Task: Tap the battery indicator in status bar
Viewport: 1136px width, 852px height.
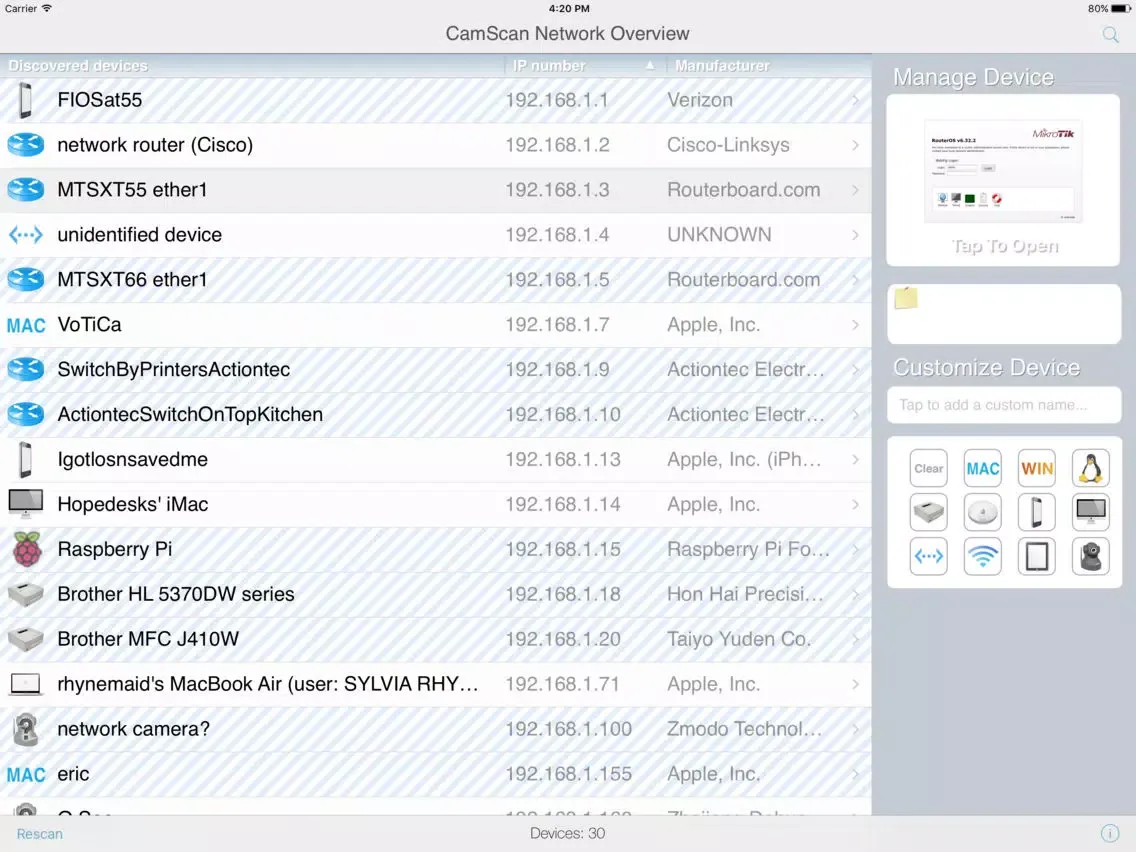Action: [1120, 9]
